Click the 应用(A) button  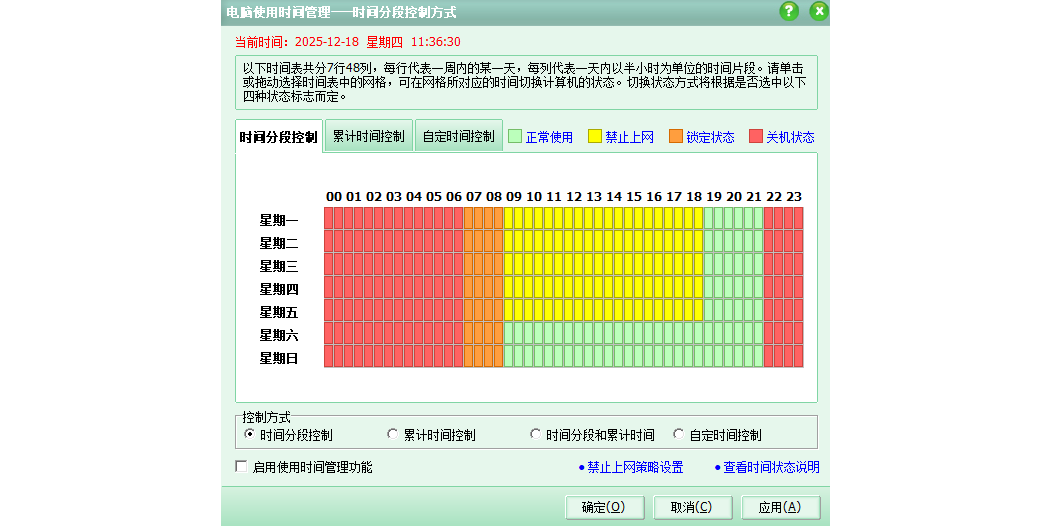780,507
